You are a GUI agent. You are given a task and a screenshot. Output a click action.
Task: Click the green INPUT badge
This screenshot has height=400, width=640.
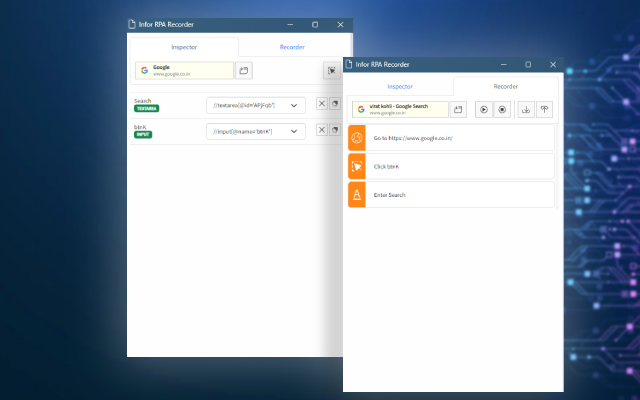[143, 135]
